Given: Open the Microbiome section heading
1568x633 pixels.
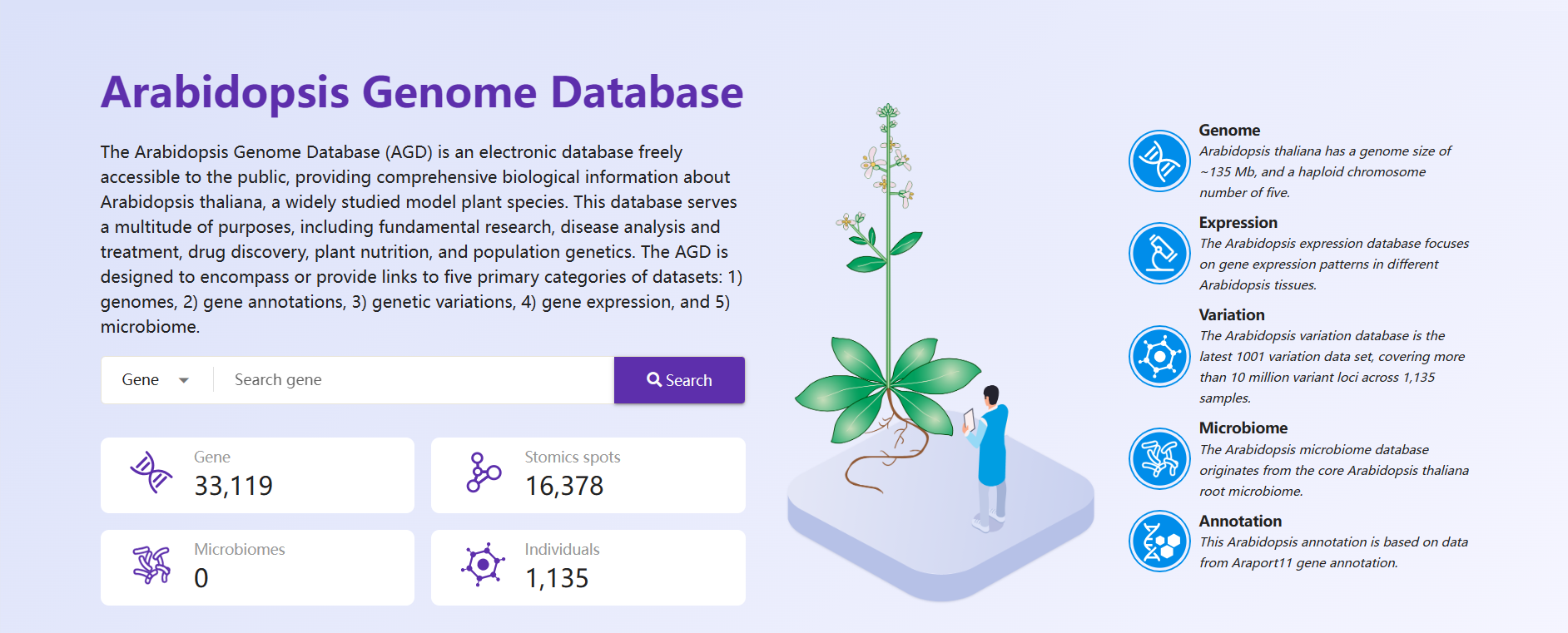Looking at the screenshot, I should coord(1243,428).
